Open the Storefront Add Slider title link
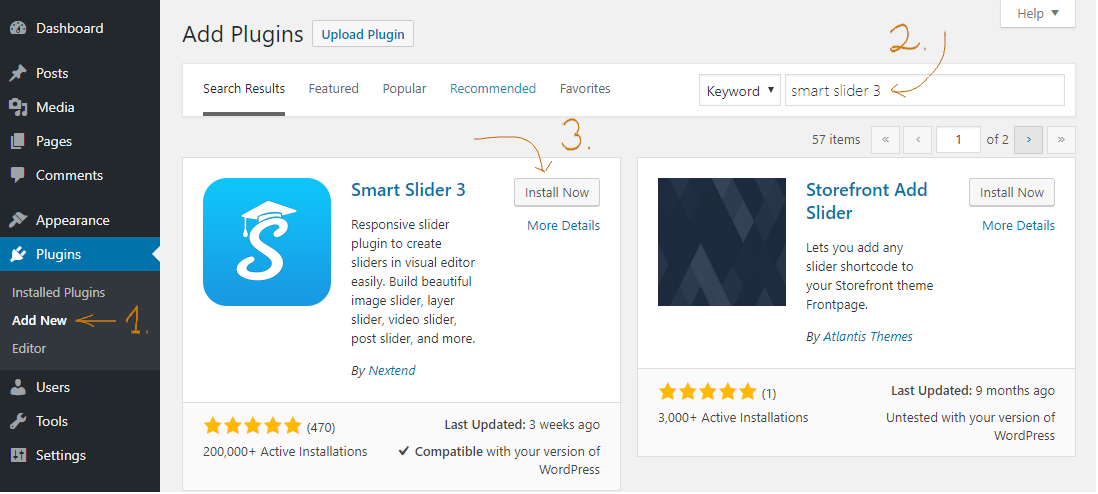This screenshot has width=1098, height=494. click(x=866, y=201)
